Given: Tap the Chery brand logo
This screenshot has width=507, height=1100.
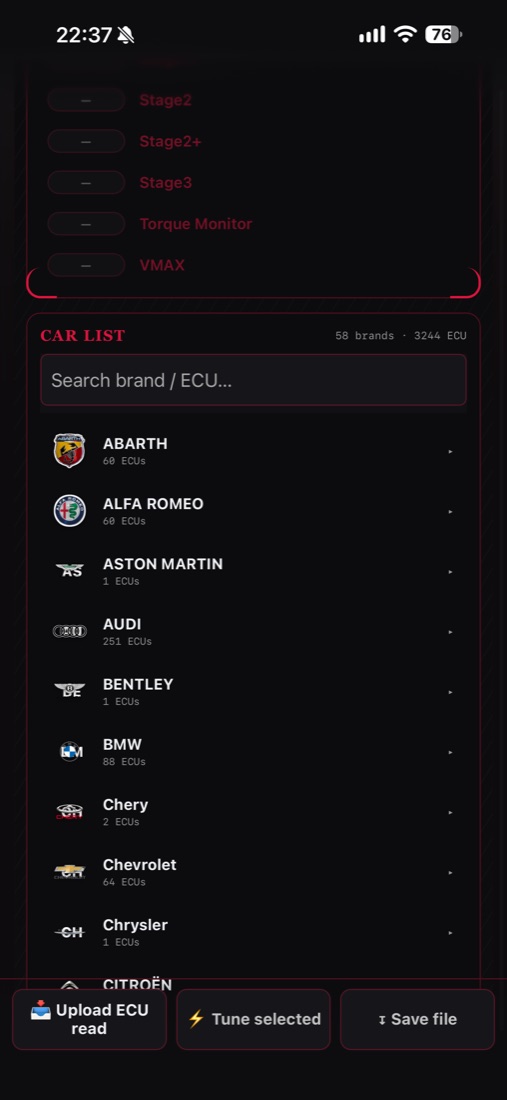Looking at the screenshot, I should (x=69, y=812).
